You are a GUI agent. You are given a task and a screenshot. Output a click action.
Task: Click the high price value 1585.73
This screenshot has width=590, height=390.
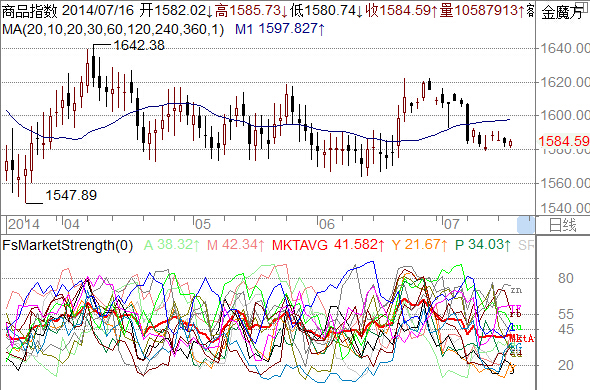click(255, 11)
